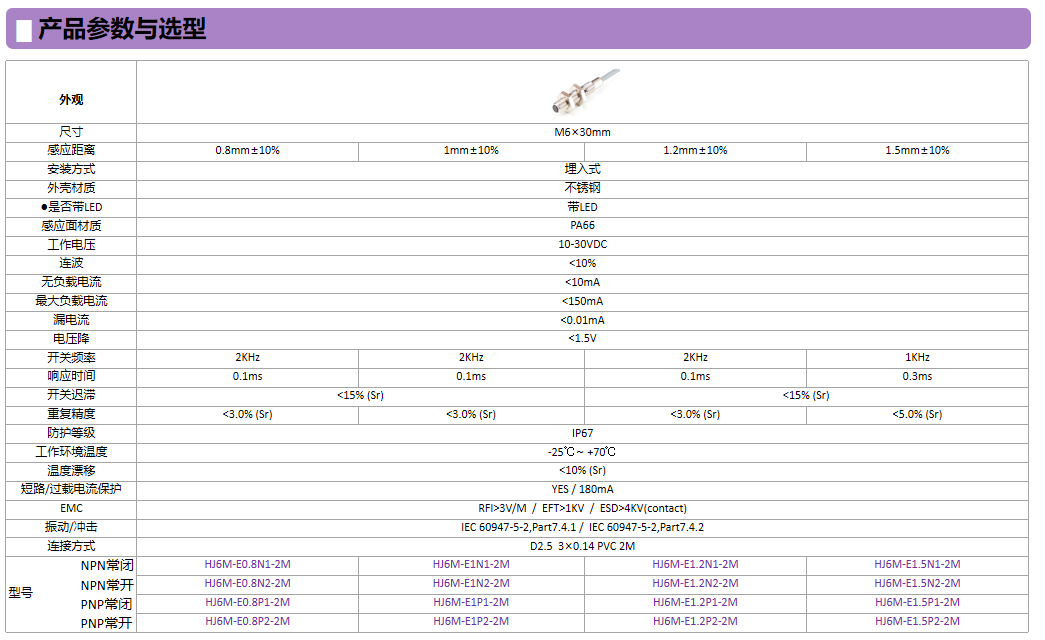Click the HJ6M-E0.8P2-2M link
Image resolution: width=1045 pixels, height=640 pixels.
coord(247,621)
